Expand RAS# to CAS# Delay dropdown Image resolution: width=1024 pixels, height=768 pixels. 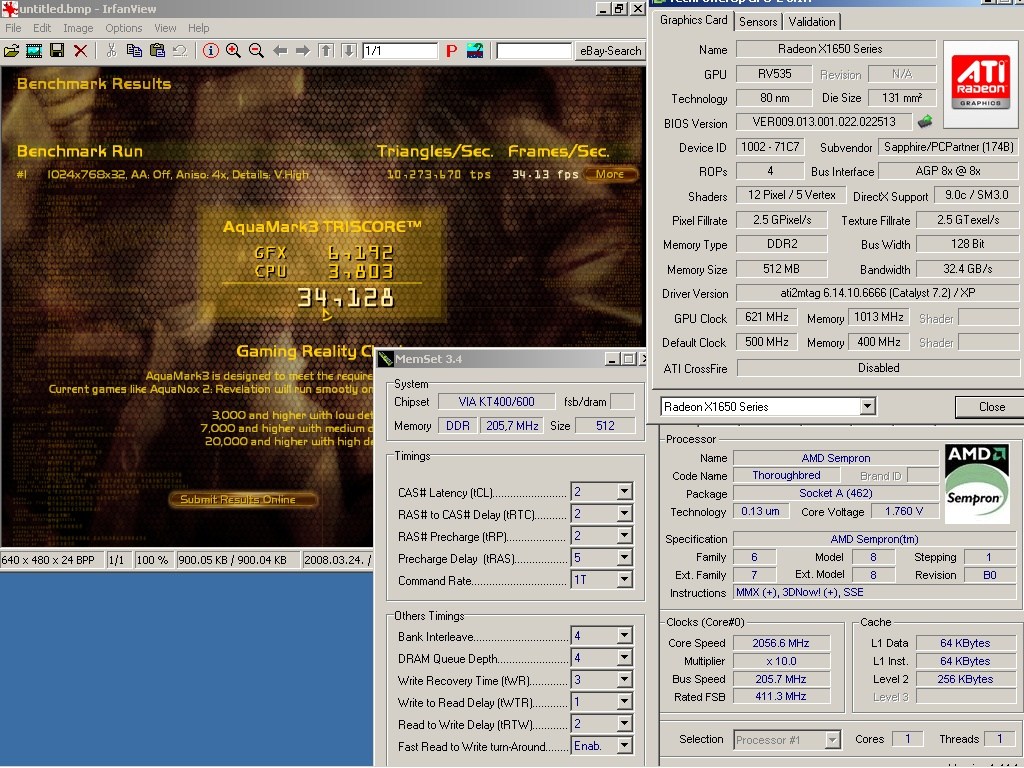(x=624, y=513)
